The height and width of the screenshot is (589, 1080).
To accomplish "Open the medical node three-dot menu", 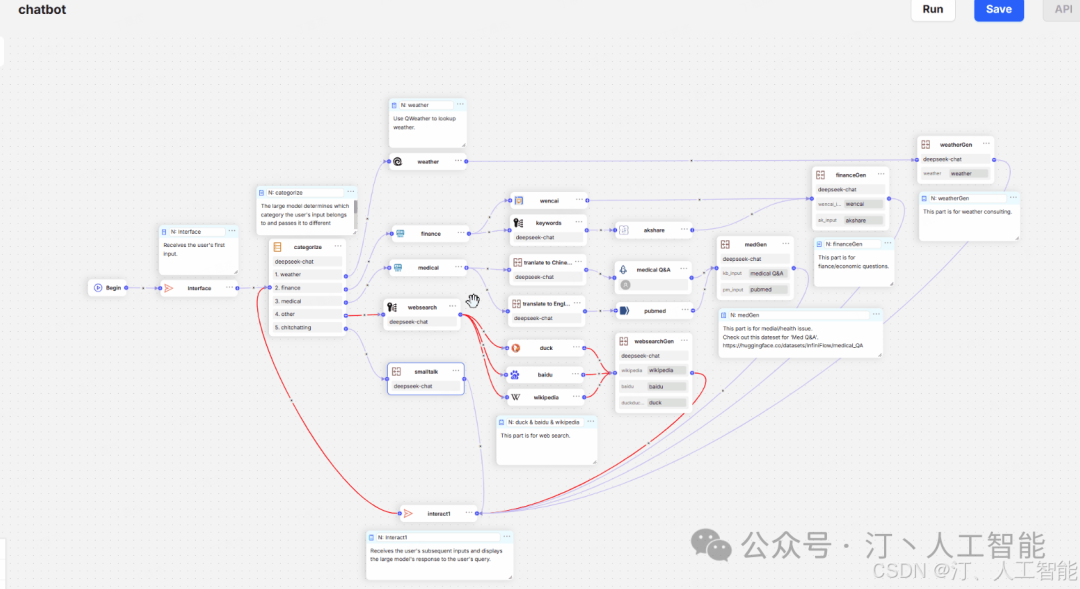I will click(x=458, y=267).
